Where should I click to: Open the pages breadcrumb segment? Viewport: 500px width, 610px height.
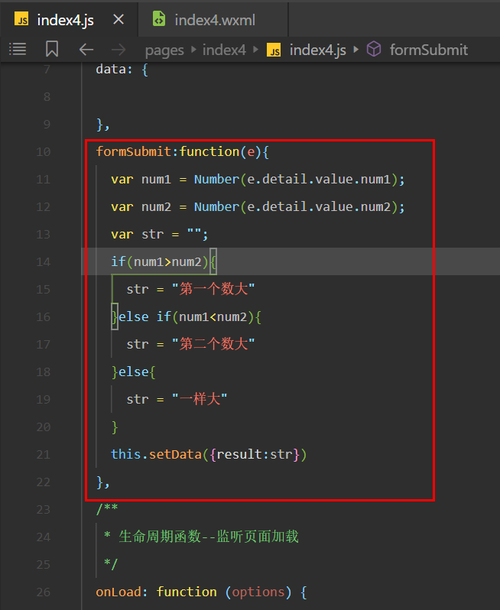click(x=164, y=50)
